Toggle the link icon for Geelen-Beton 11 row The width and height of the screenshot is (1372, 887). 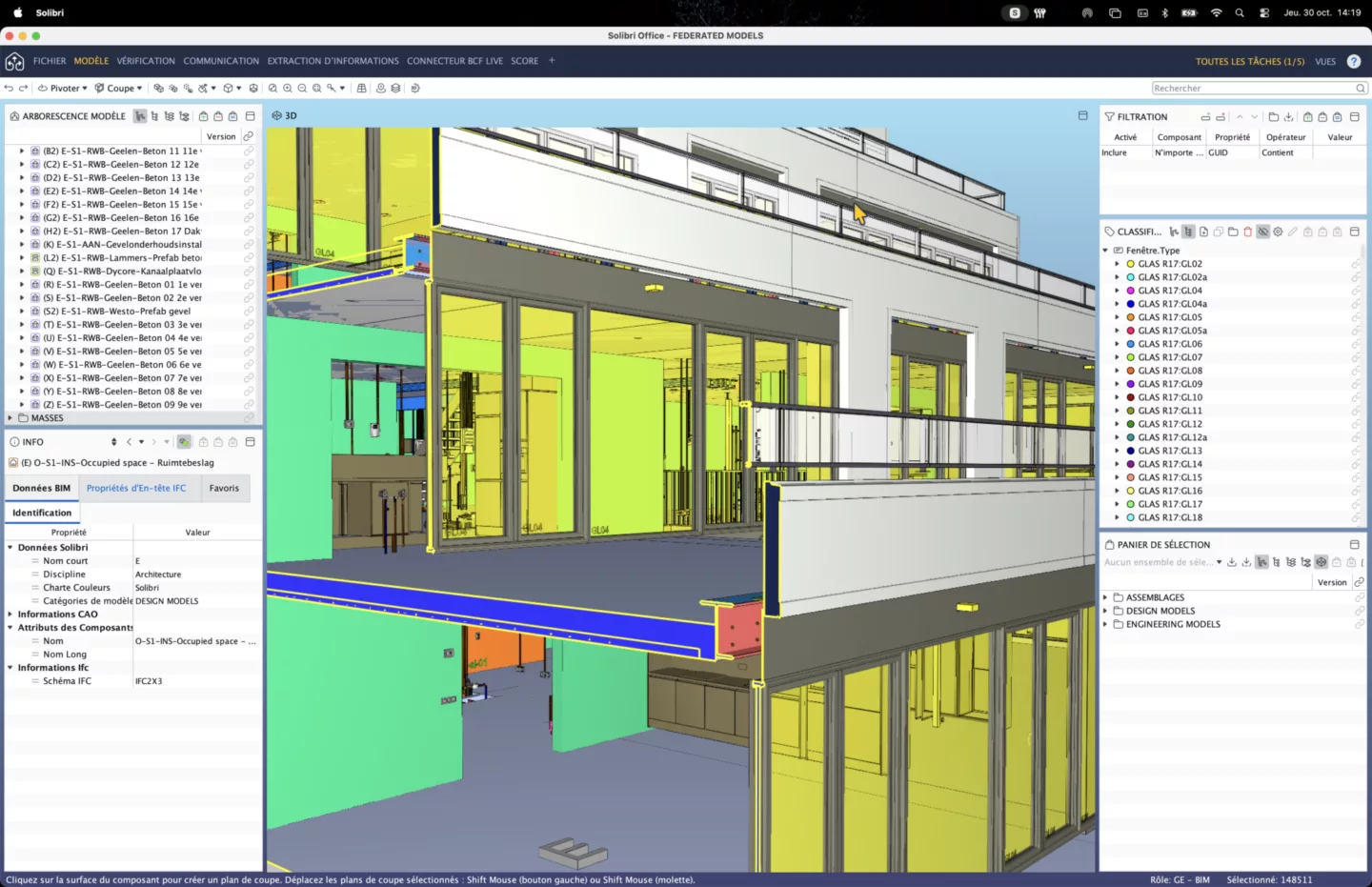249,151
